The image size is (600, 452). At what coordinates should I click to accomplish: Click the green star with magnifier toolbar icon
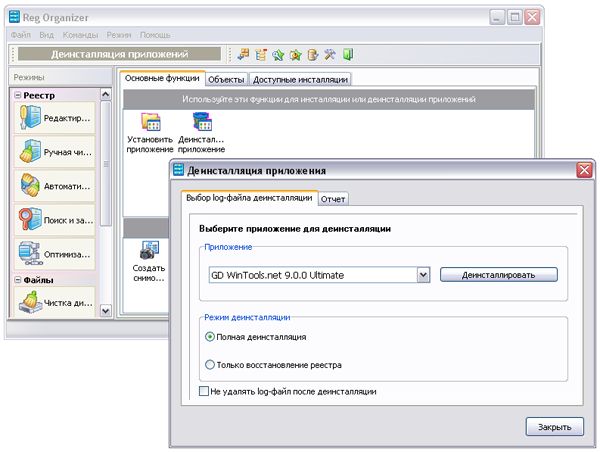[278, 54]
